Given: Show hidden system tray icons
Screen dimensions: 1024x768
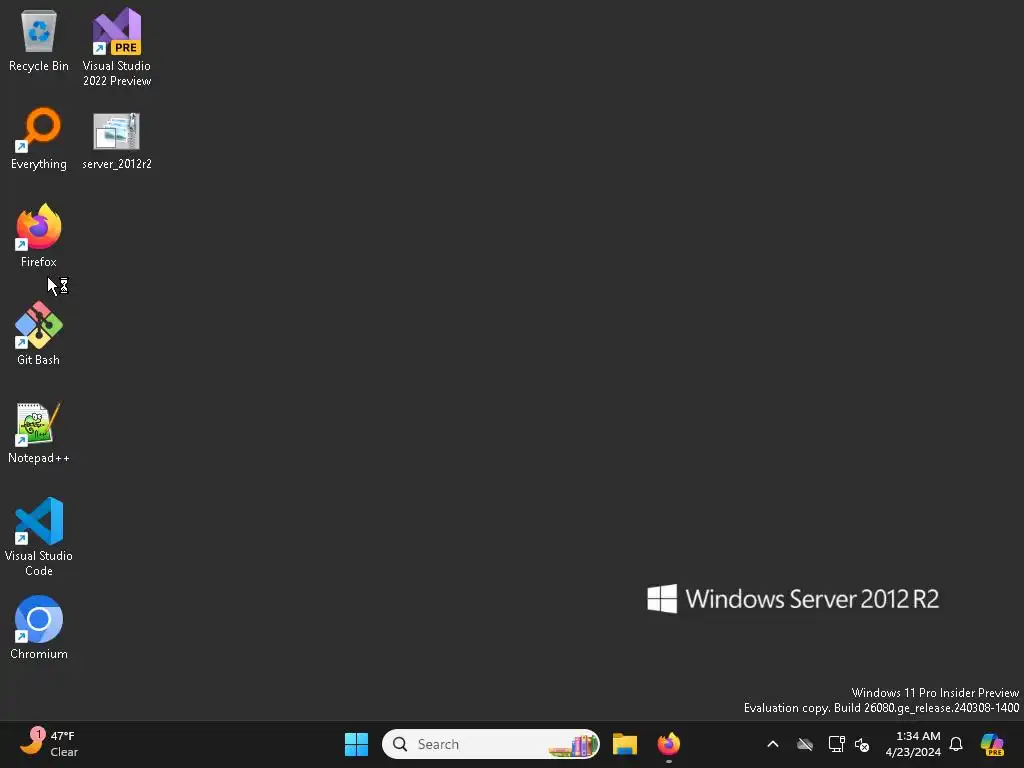Looking at the screenshot, I should [x=773, y=744].
